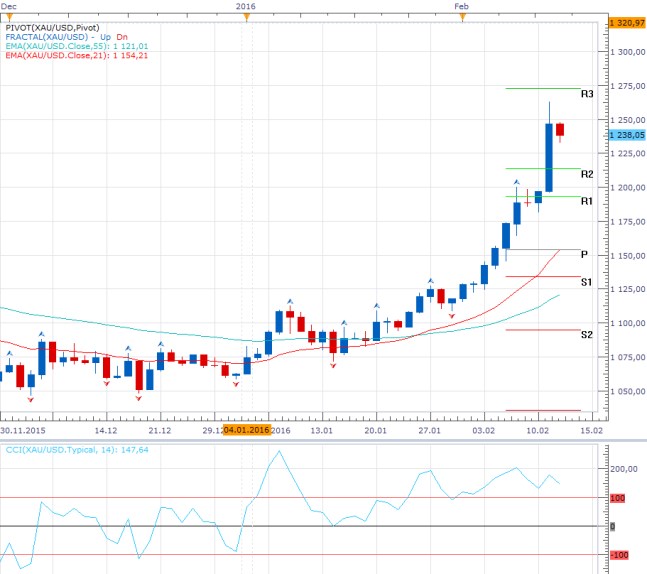Click the CCI 0 level tag
The width and height of the screenshot is (647, 574).
613,527
